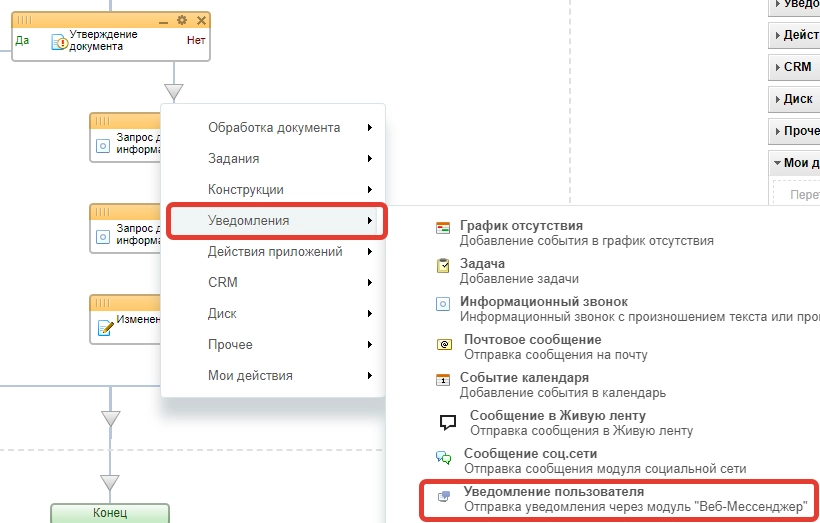Click the Информационный звонок icon
Screen dimensions: 820x523
click(443, 304)
